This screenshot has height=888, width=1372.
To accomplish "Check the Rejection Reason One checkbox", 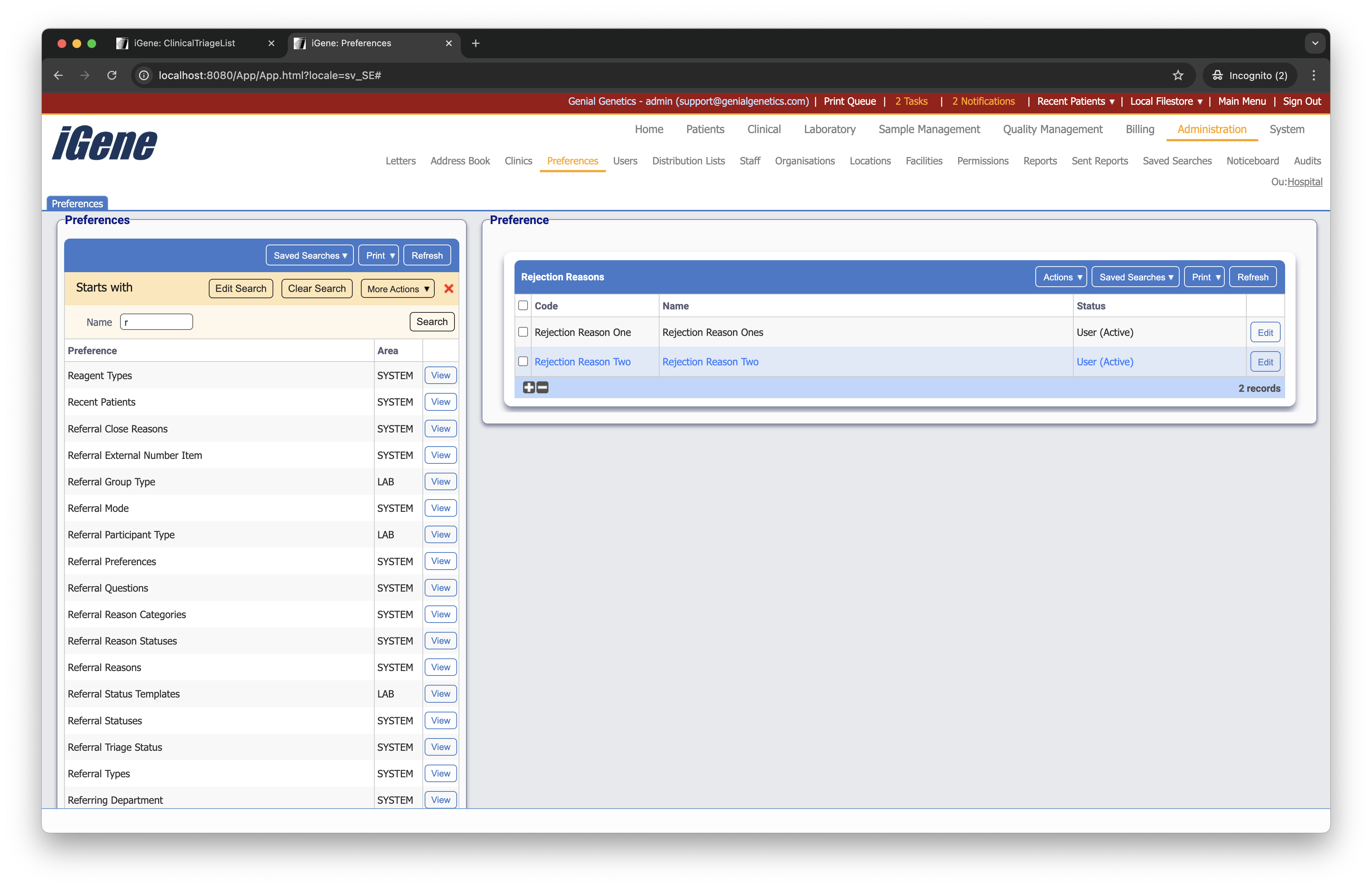I will point(523,332).
